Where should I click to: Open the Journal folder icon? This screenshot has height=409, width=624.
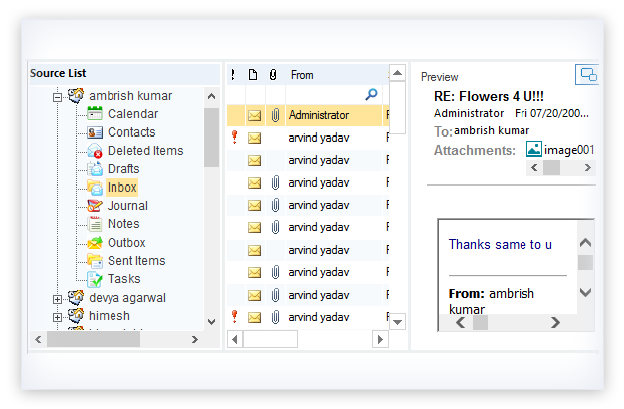click(95, 206)
